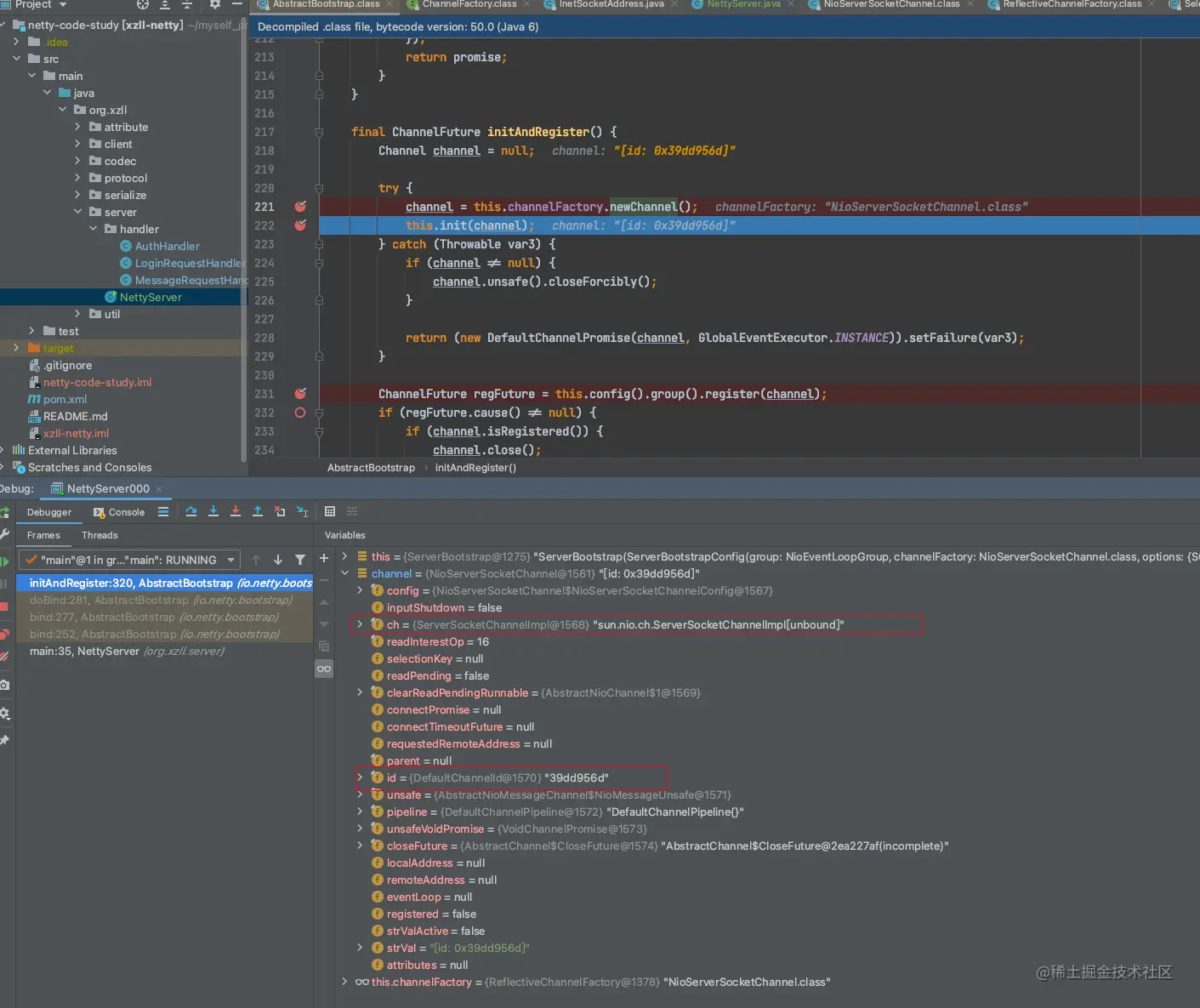
Task: Click initAndRegister() in the breadcrumb bar
Action: [475, 468]
